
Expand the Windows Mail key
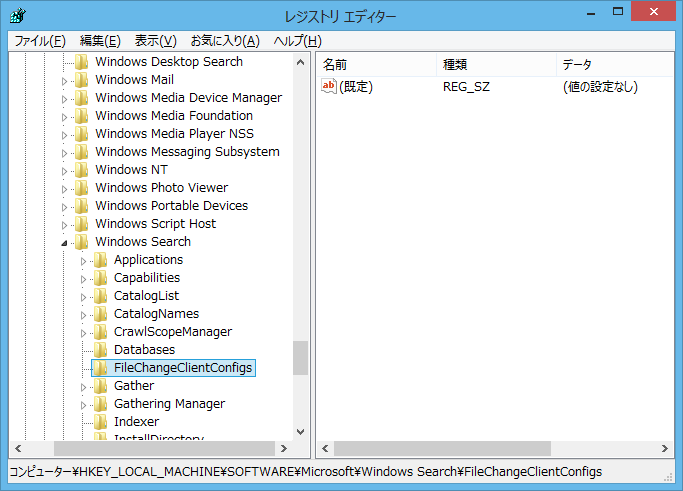pyautogui.click(x=64, y=81)
